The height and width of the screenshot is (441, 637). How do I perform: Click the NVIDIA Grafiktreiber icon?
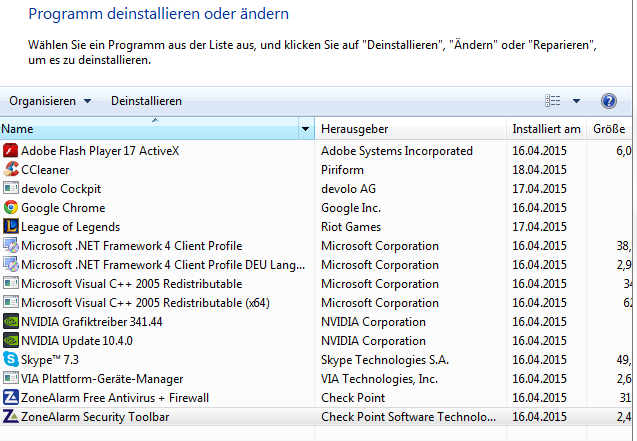click(x=11, y=322)
